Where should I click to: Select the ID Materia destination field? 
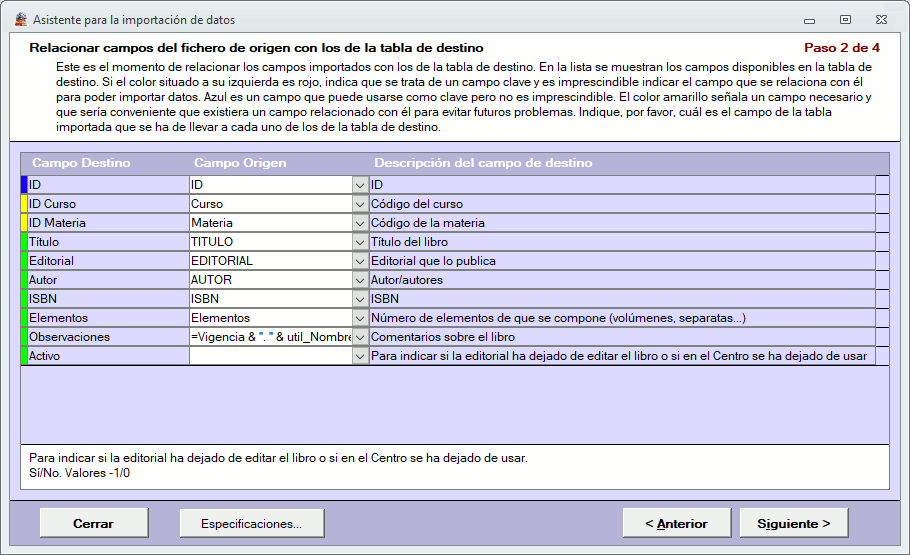point(108,224)
